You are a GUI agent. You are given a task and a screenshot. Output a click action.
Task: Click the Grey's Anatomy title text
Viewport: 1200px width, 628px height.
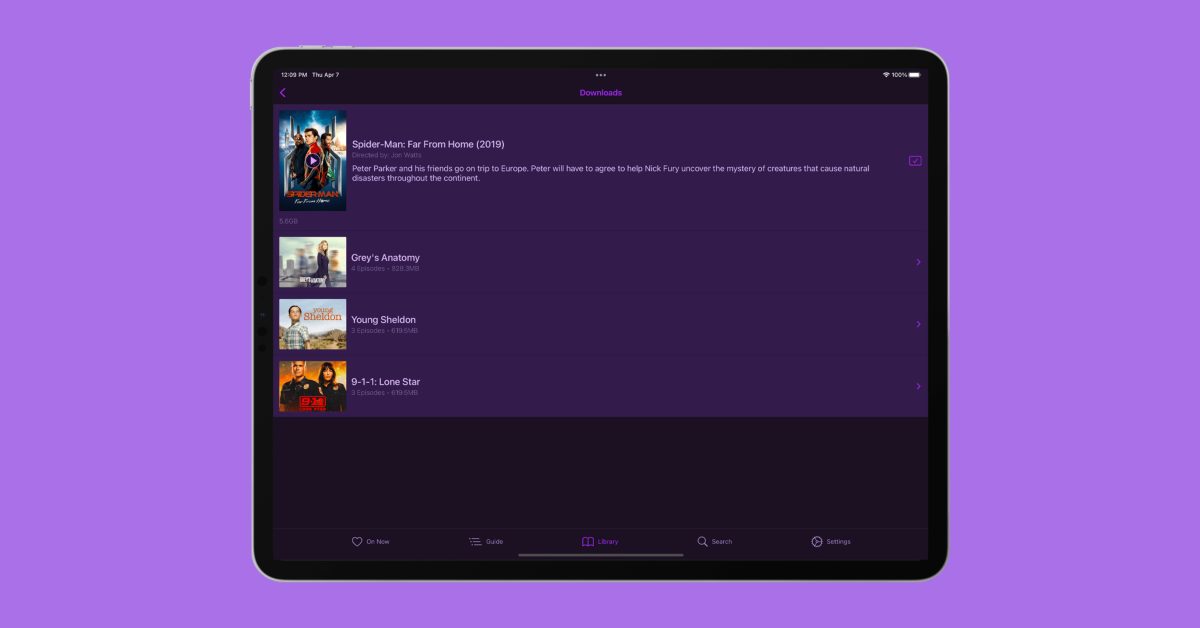(x=385, y=258)
